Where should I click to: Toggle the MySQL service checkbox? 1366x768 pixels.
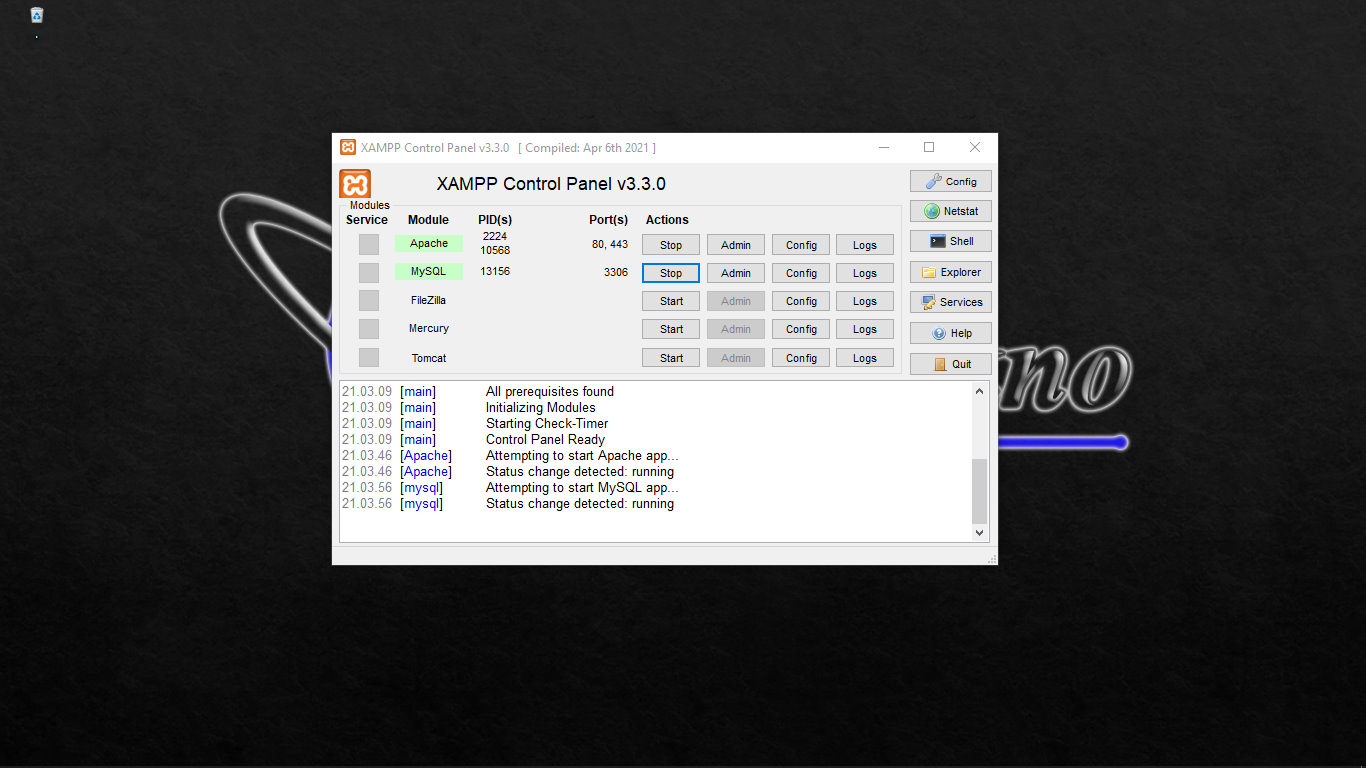pyautogui.click(x=369, y=272)
